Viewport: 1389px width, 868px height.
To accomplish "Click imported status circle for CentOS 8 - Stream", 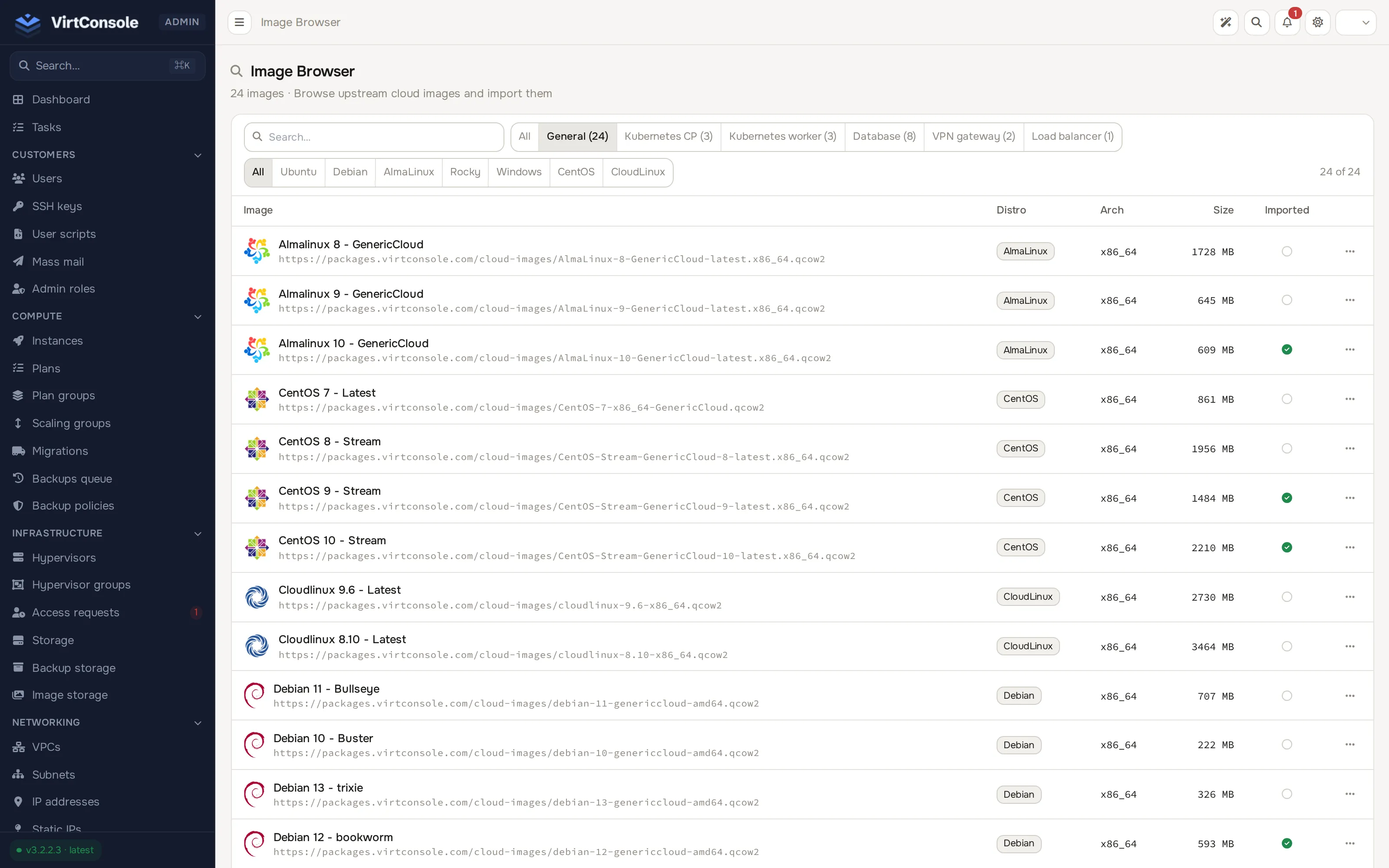I will tap(1287, 448).
